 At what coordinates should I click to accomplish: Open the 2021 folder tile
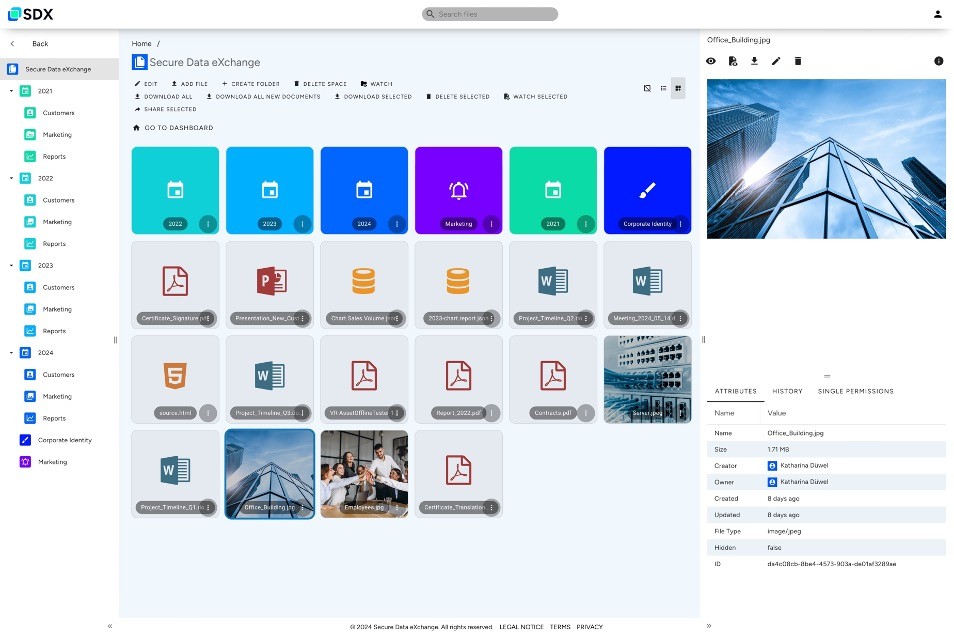point(553,189)
